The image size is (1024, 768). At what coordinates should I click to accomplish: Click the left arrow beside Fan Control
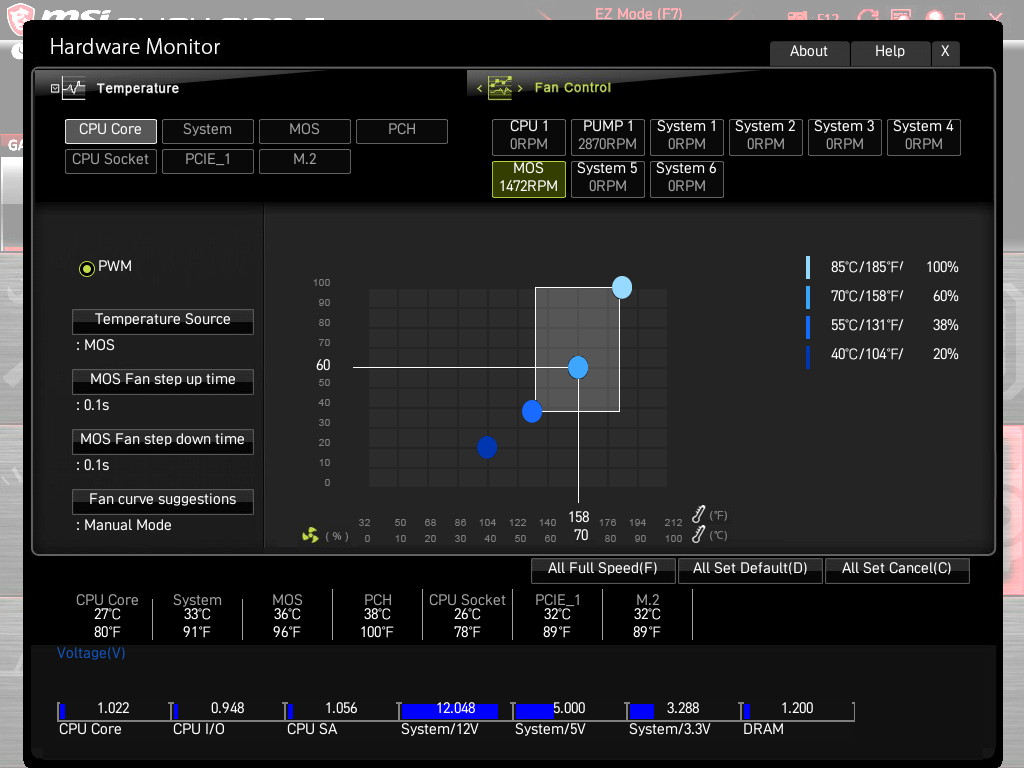click(479, 88)
